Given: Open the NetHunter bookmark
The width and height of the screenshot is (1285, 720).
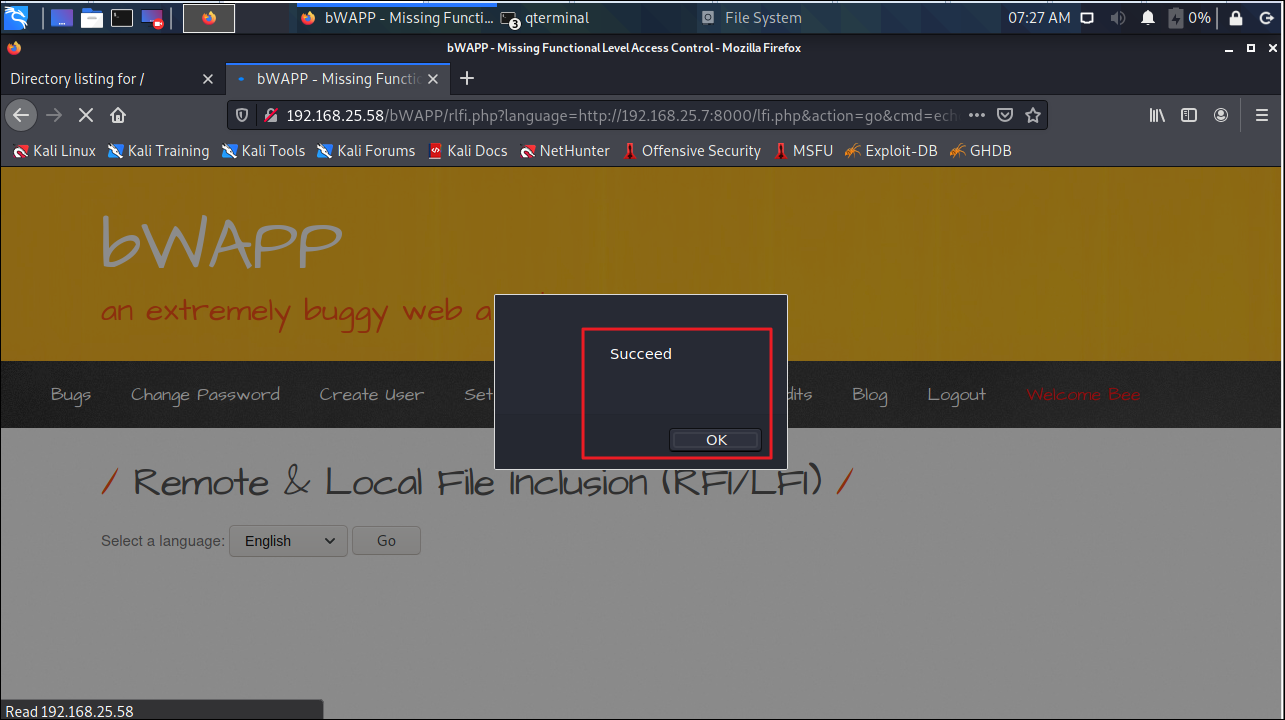Looking at the screenshot, I should 565,151.
